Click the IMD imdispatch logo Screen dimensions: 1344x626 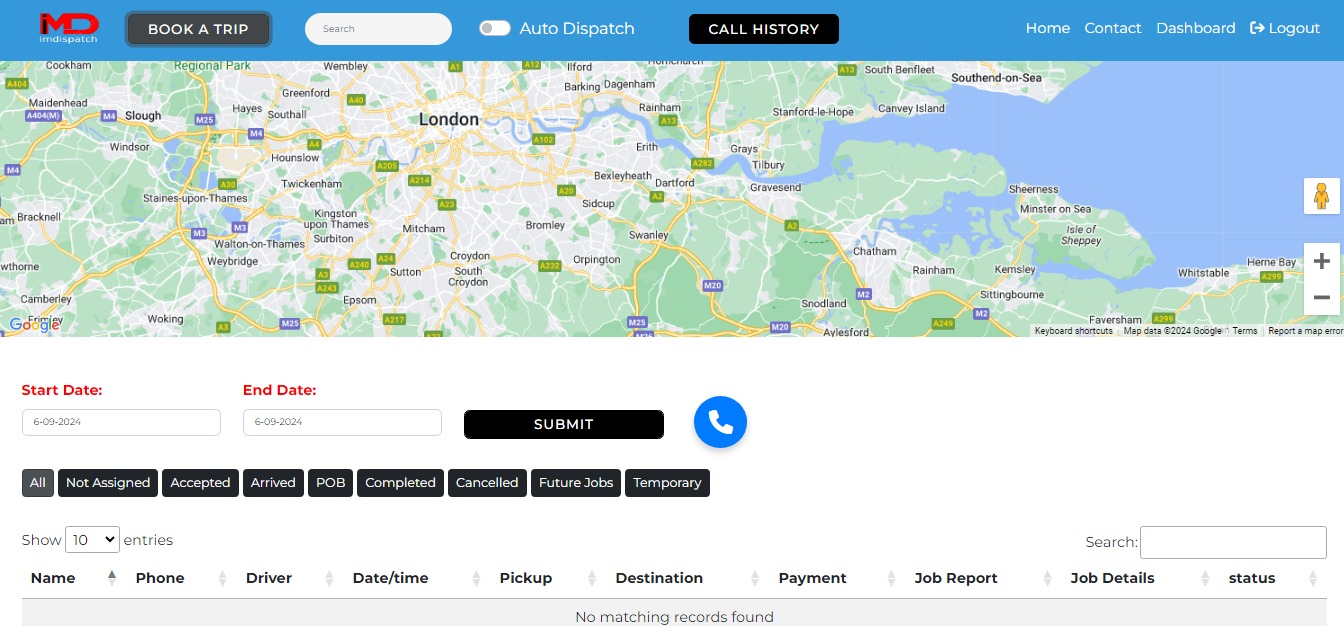click(69, 29)
